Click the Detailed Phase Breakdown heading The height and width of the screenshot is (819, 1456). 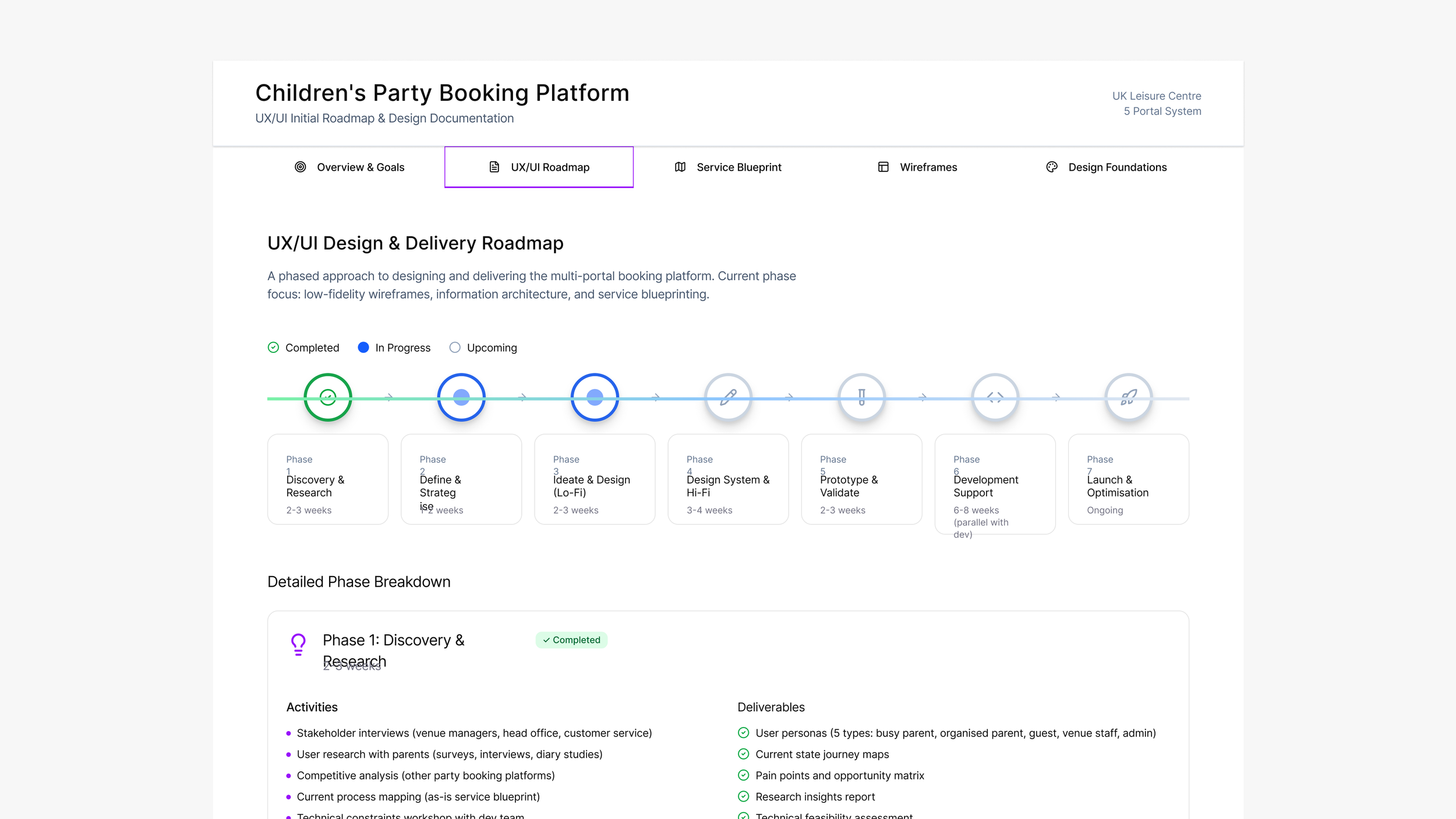click(359, 582)
